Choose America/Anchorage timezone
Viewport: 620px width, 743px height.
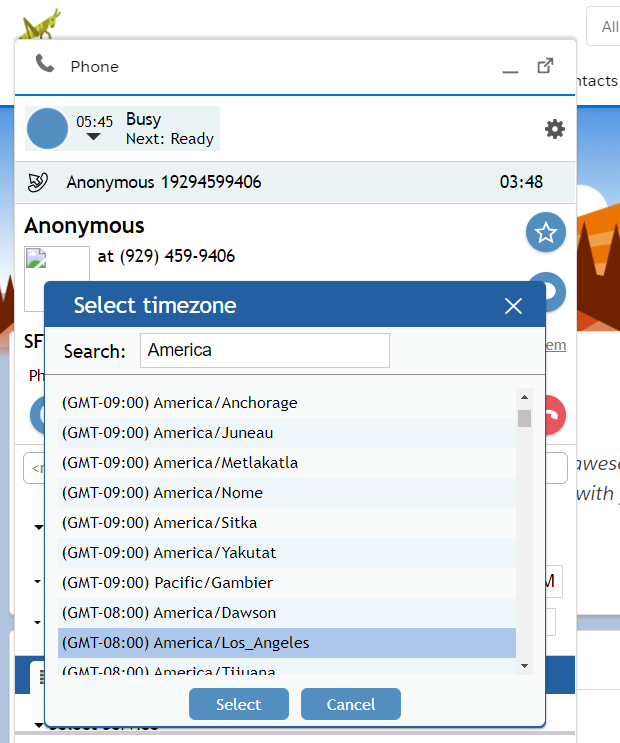tap(180, 403)
